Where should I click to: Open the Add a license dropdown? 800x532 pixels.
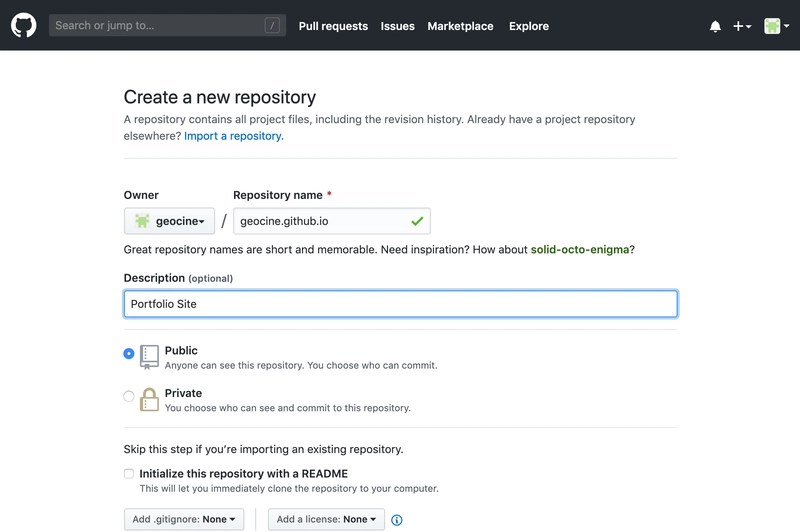point(327,519)
